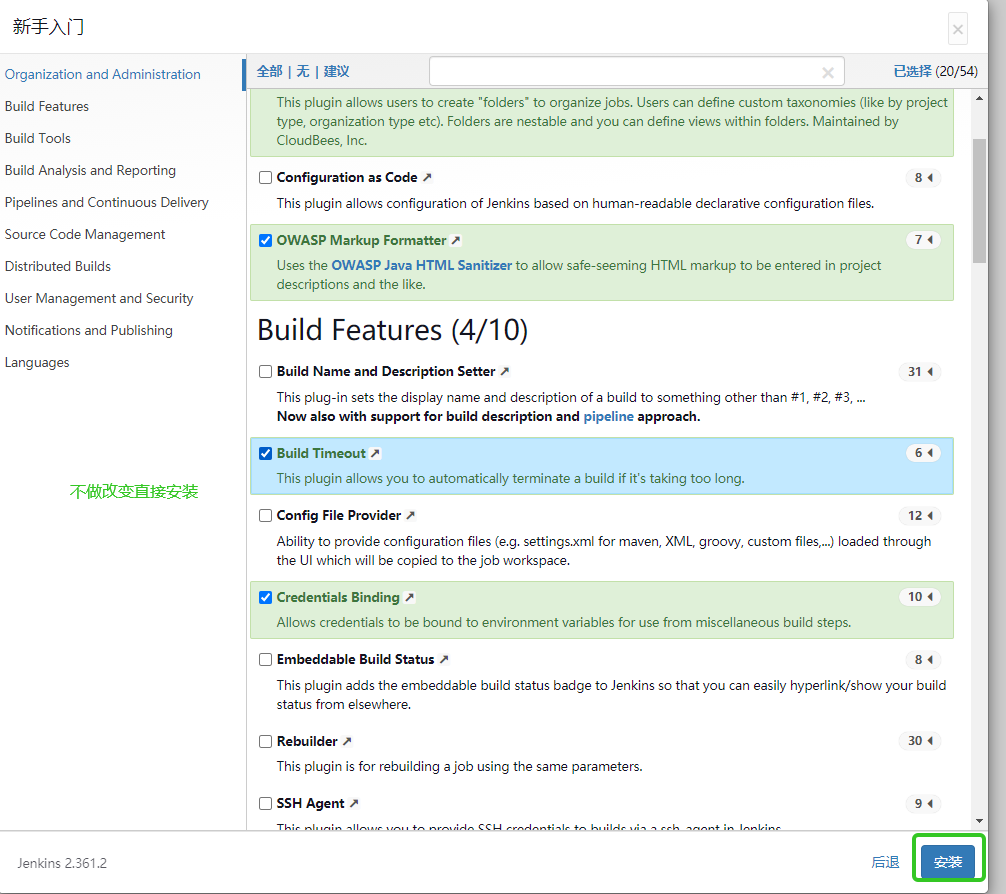Expand the Rebuilder dependency count badge
This screenshot has width=1006, height=894.
coord(920,742)
